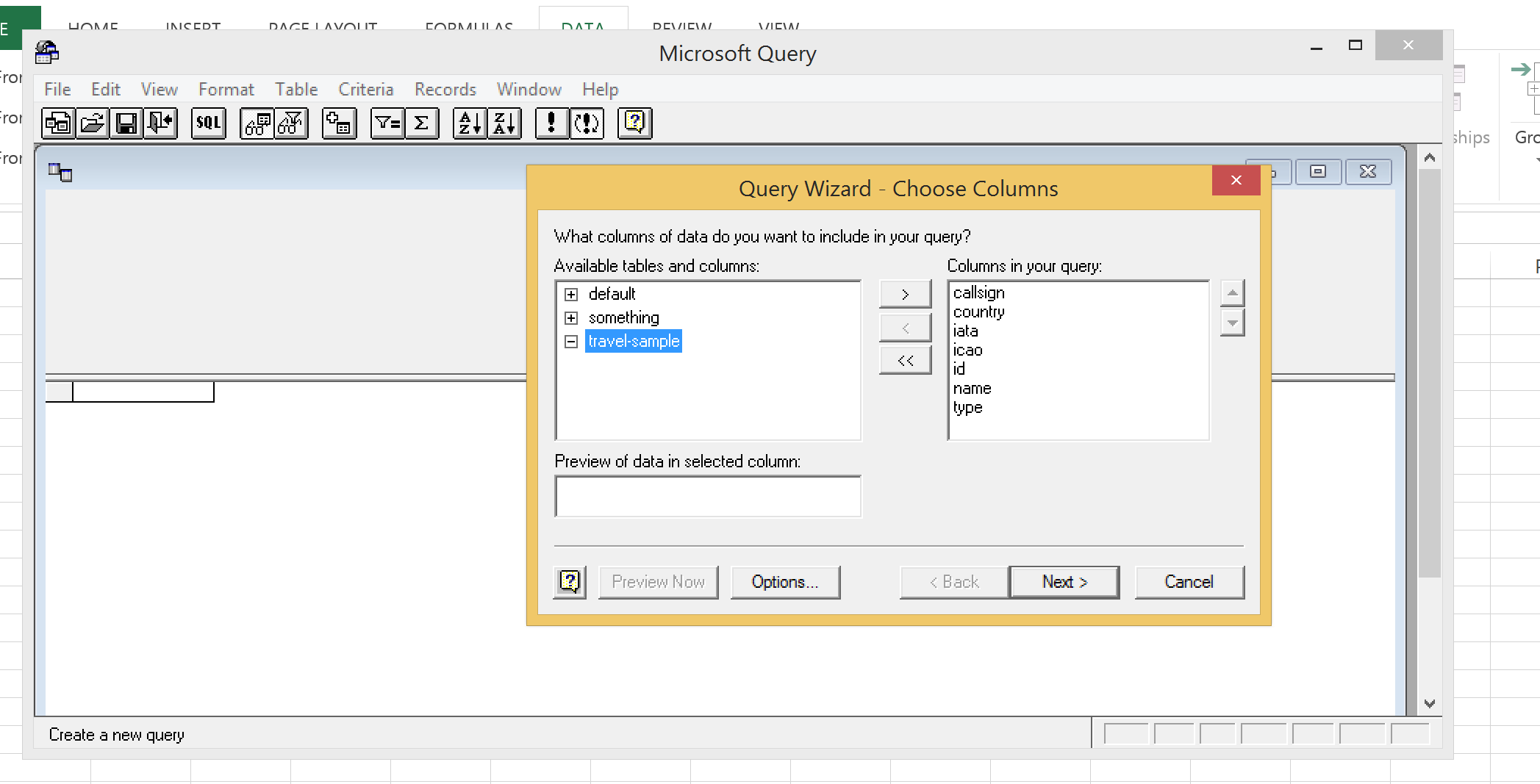
Task: Move column up in query order
Action: click(1232, 293)
